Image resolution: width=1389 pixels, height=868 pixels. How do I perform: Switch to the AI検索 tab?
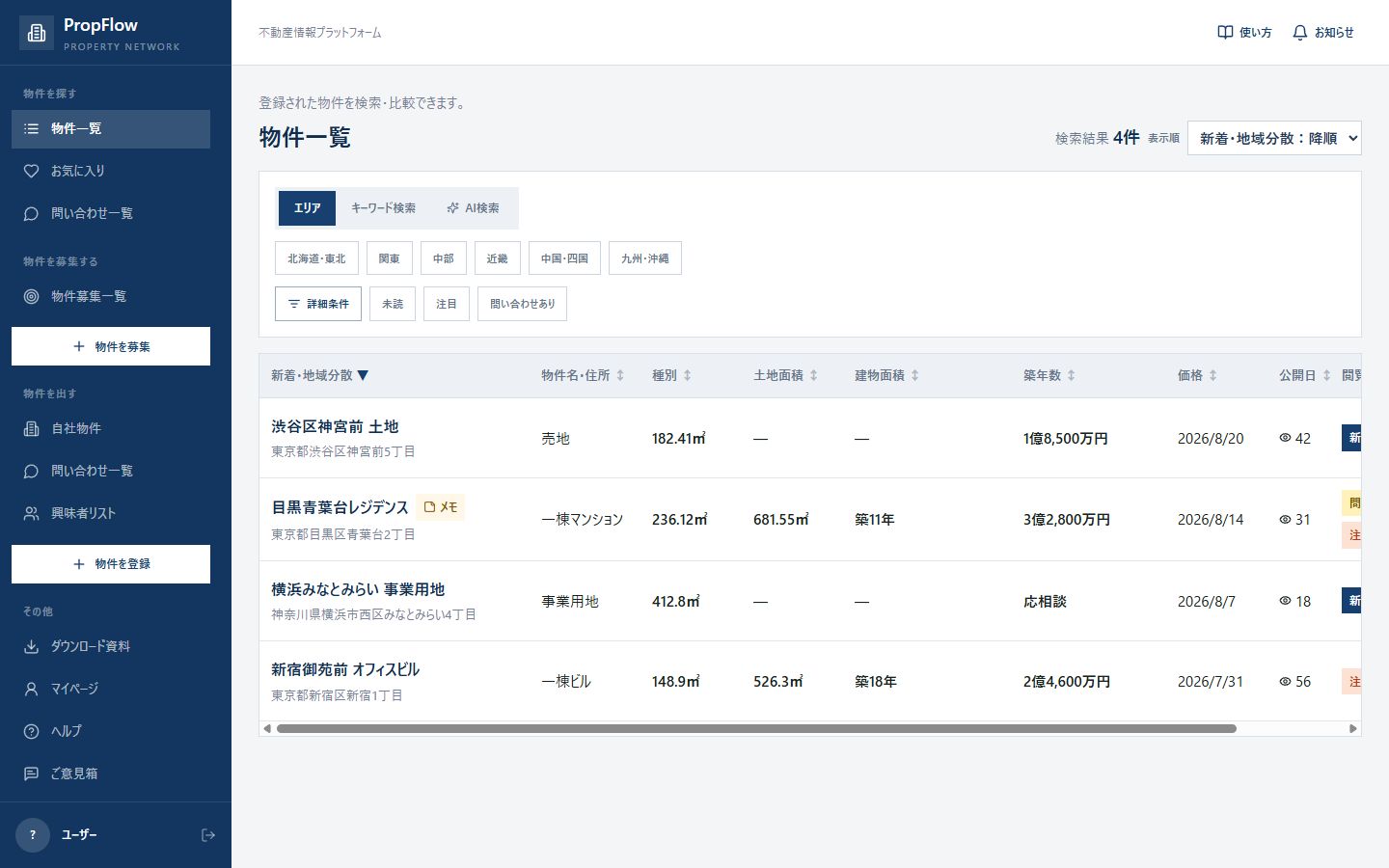[473, 208]
